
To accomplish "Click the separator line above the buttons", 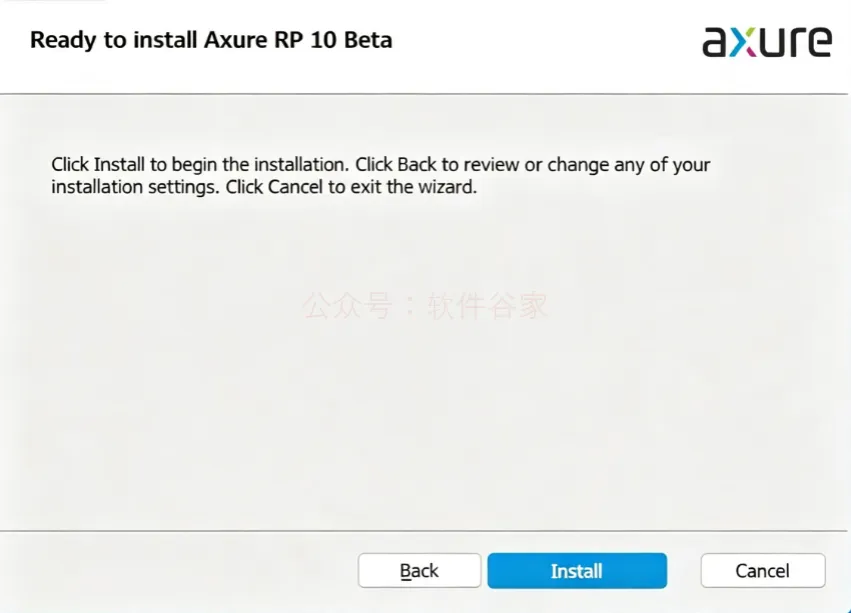I will pyautogui.click(x=423, y=530).
